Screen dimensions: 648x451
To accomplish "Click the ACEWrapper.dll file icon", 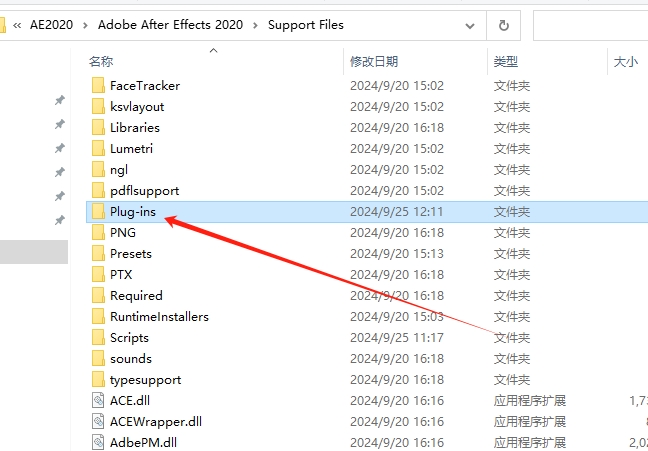I will click(98, 422).
